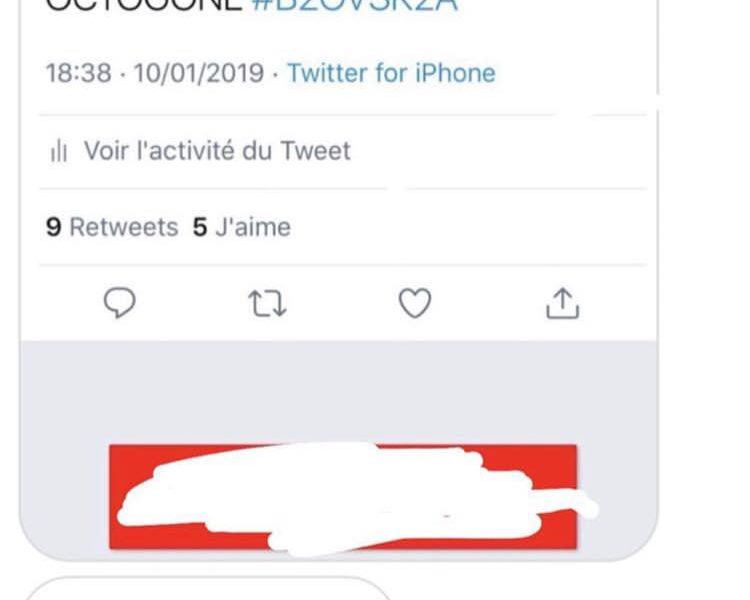Viewport: 750px width, 600px height.
Task: Open Voir l'activité du Tweet
Action: click(218, 151)
